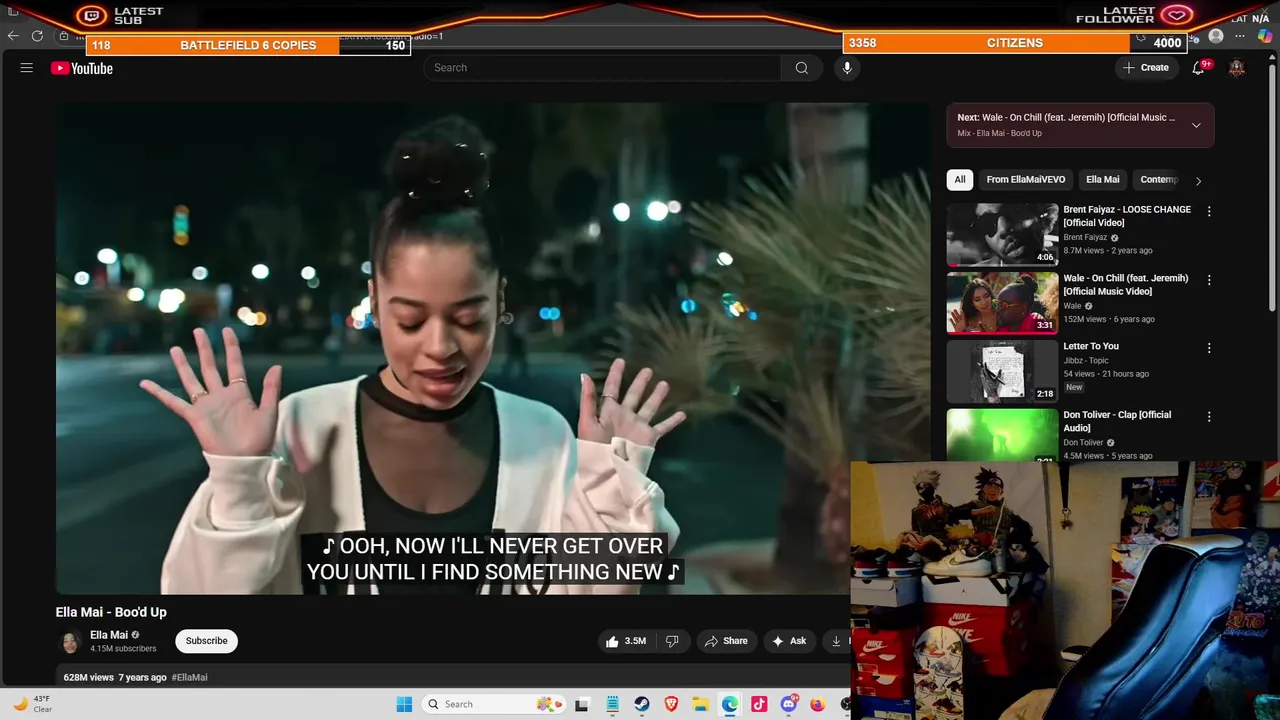
Task: Open the Windows Start menu
Action: point(404,704)
